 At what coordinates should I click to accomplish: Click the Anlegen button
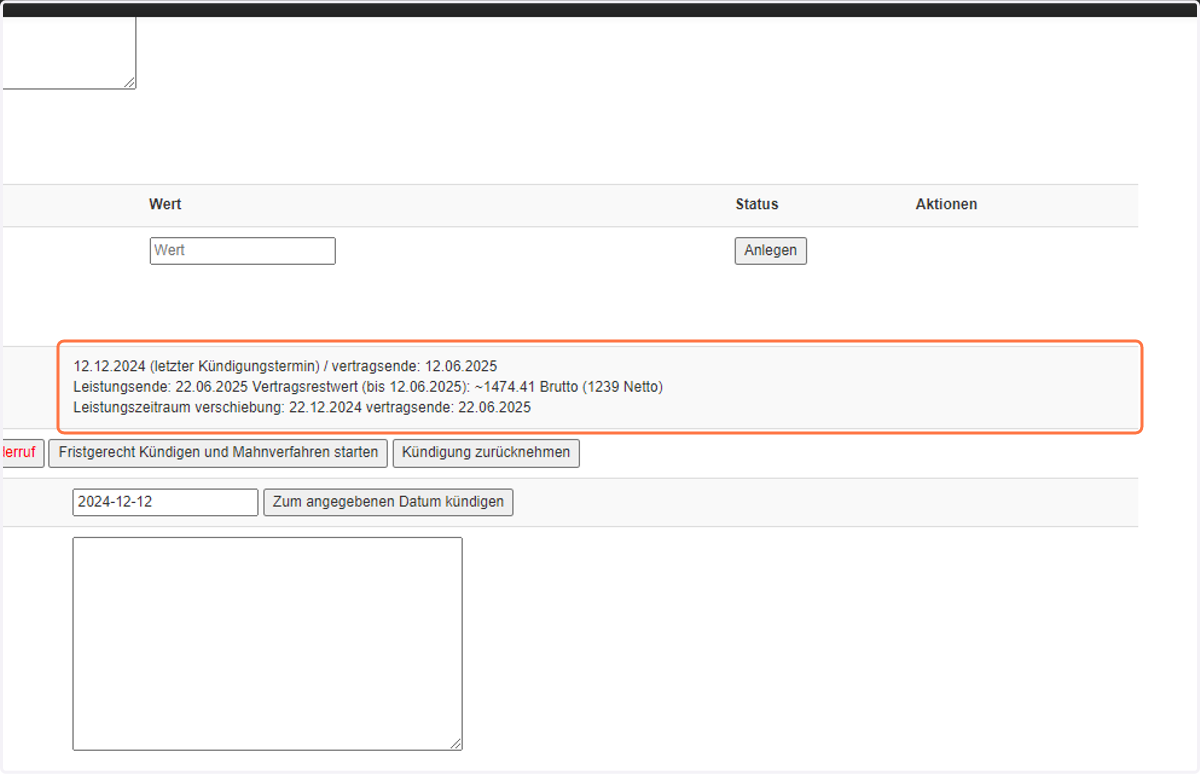coord(770,250)
